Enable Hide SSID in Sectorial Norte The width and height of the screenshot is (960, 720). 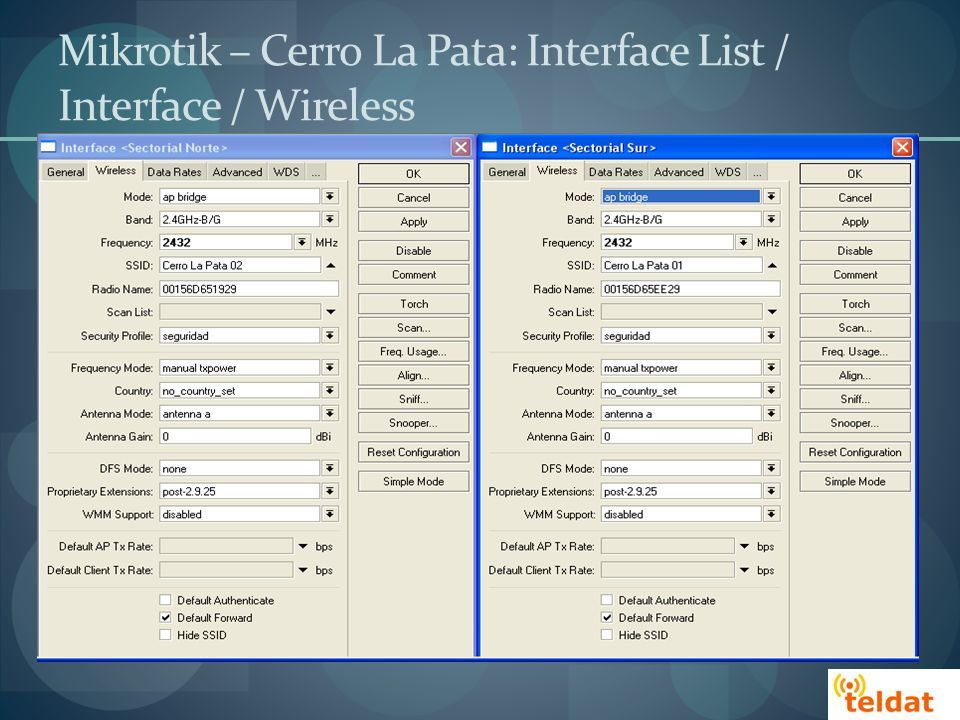pos(165,635)
